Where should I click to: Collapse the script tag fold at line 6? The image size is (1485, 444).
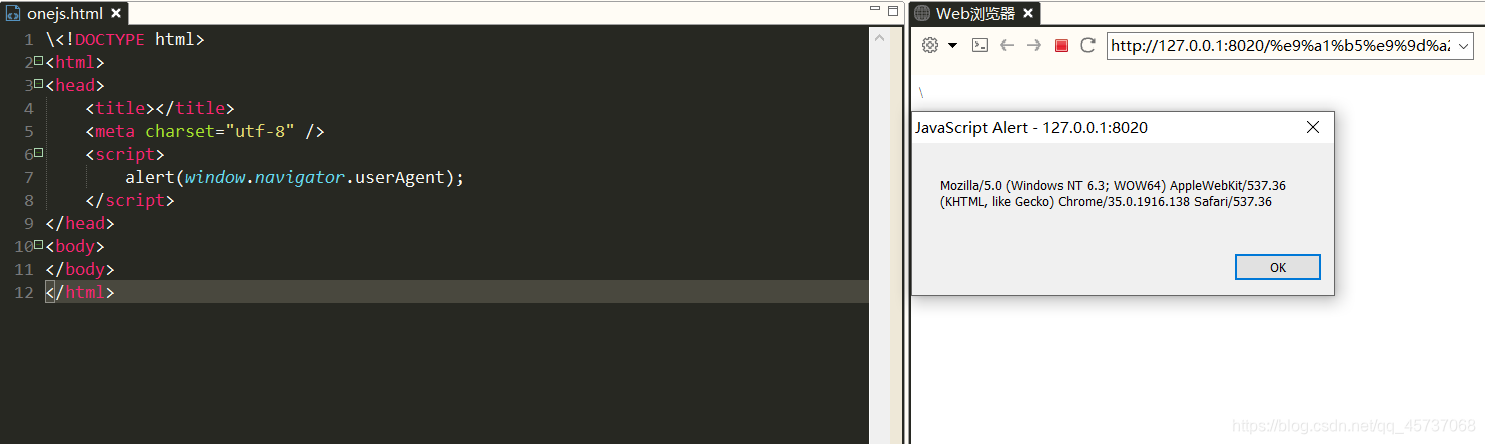(x=38, y=153)
